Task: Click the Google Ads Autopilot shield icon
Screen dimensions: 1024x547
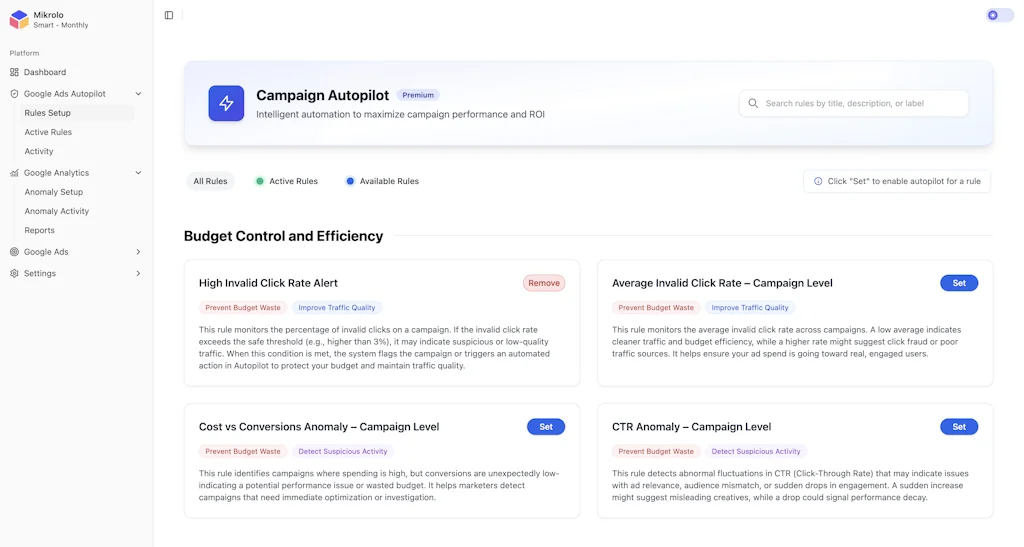Action: (14, 94)
